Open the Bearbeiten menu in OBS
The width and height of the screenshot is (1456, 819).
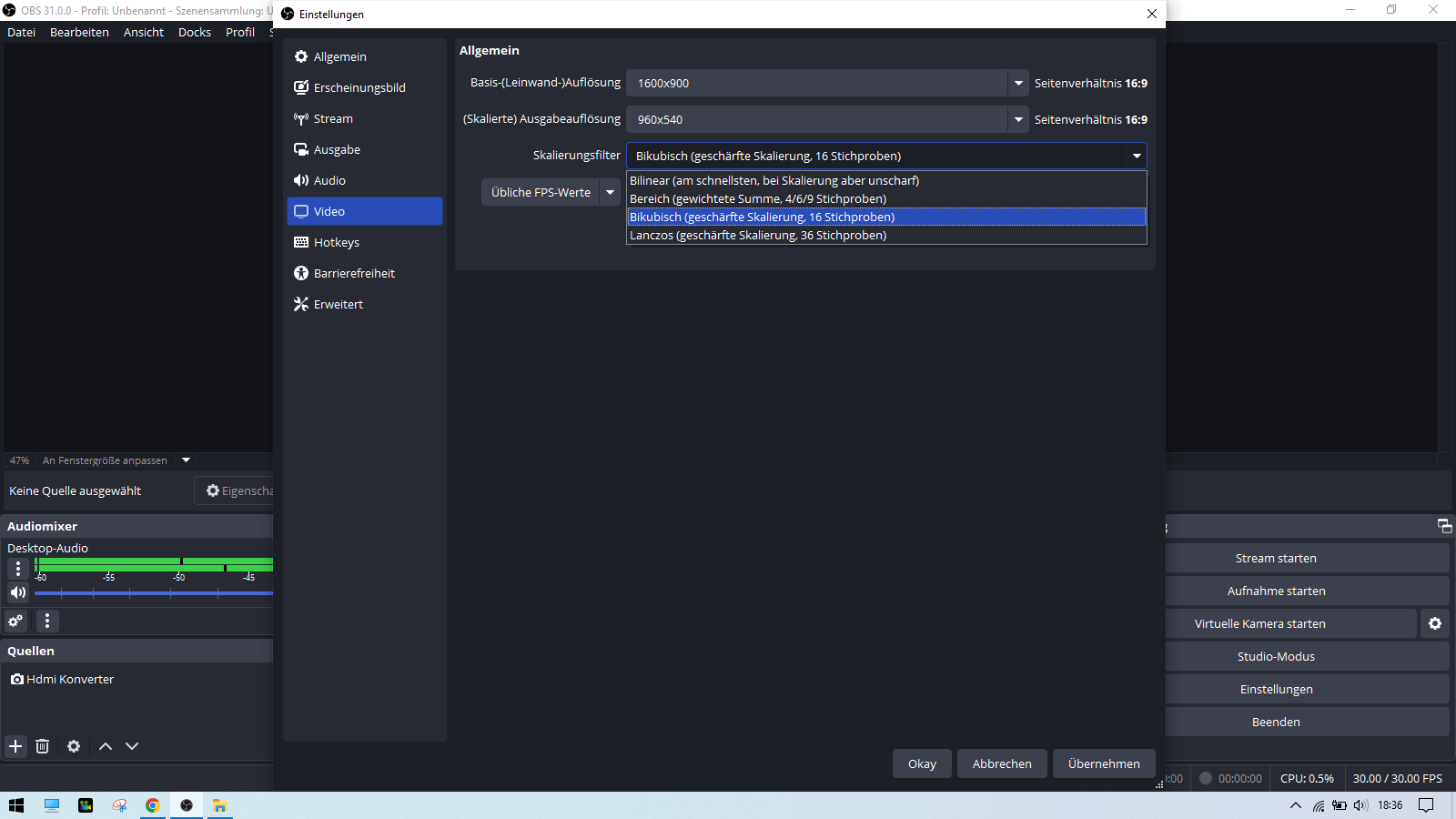click(79, 32)
